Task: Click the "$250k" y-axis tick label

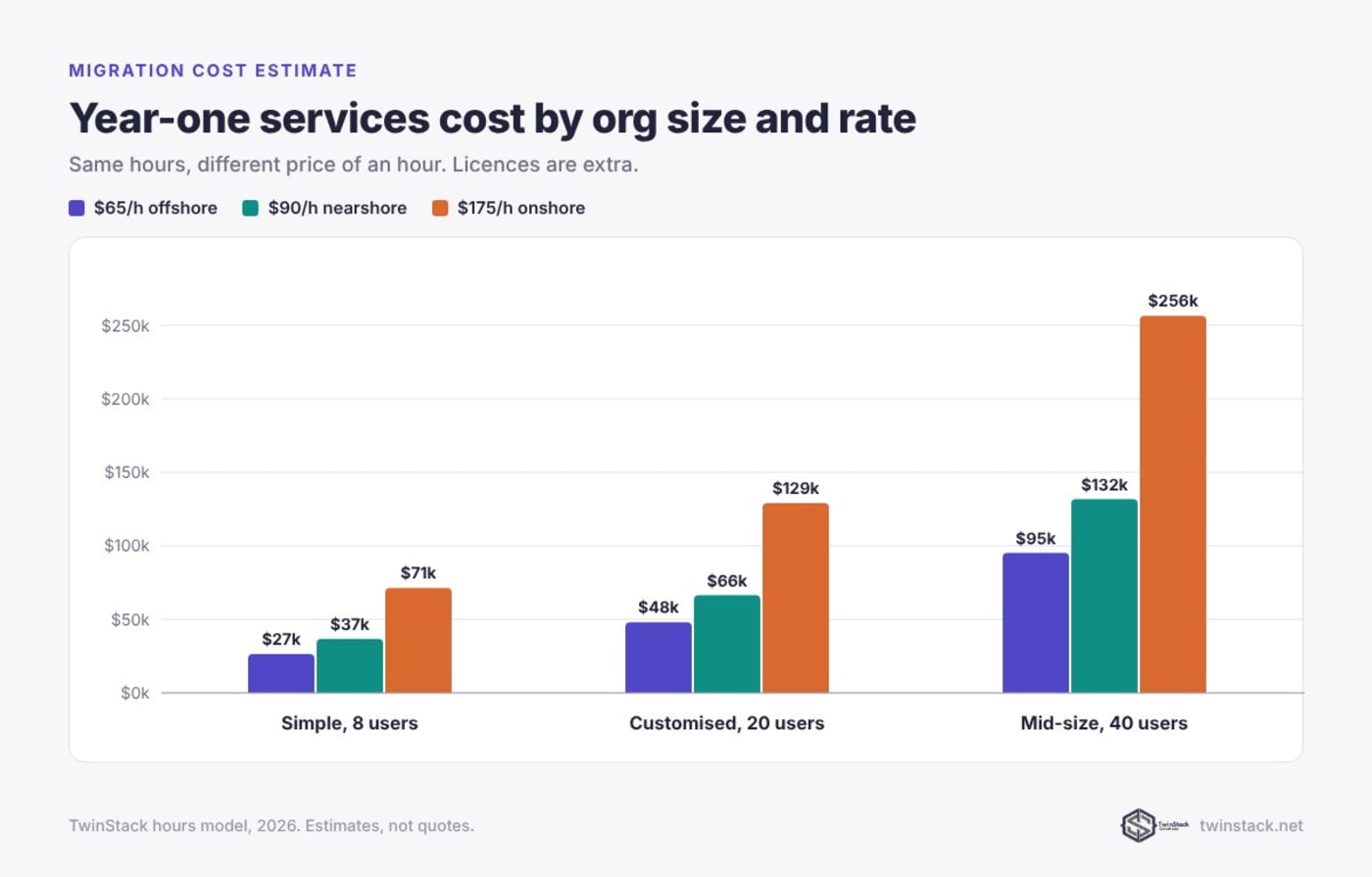Action: [x=125, y=325]
